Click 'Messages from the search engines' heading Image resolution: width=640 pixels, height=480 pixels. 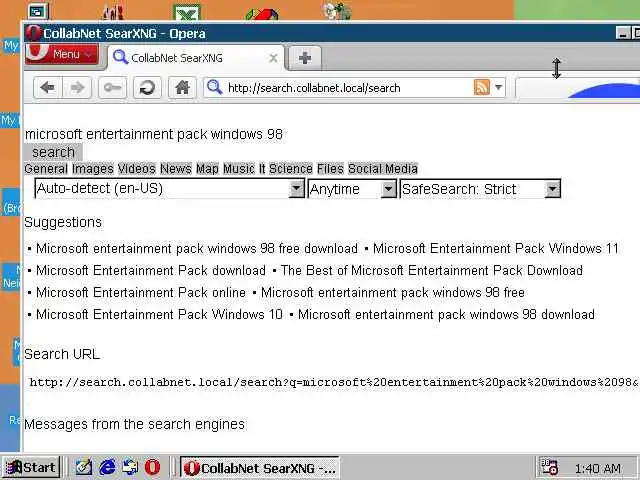(134, 424)
